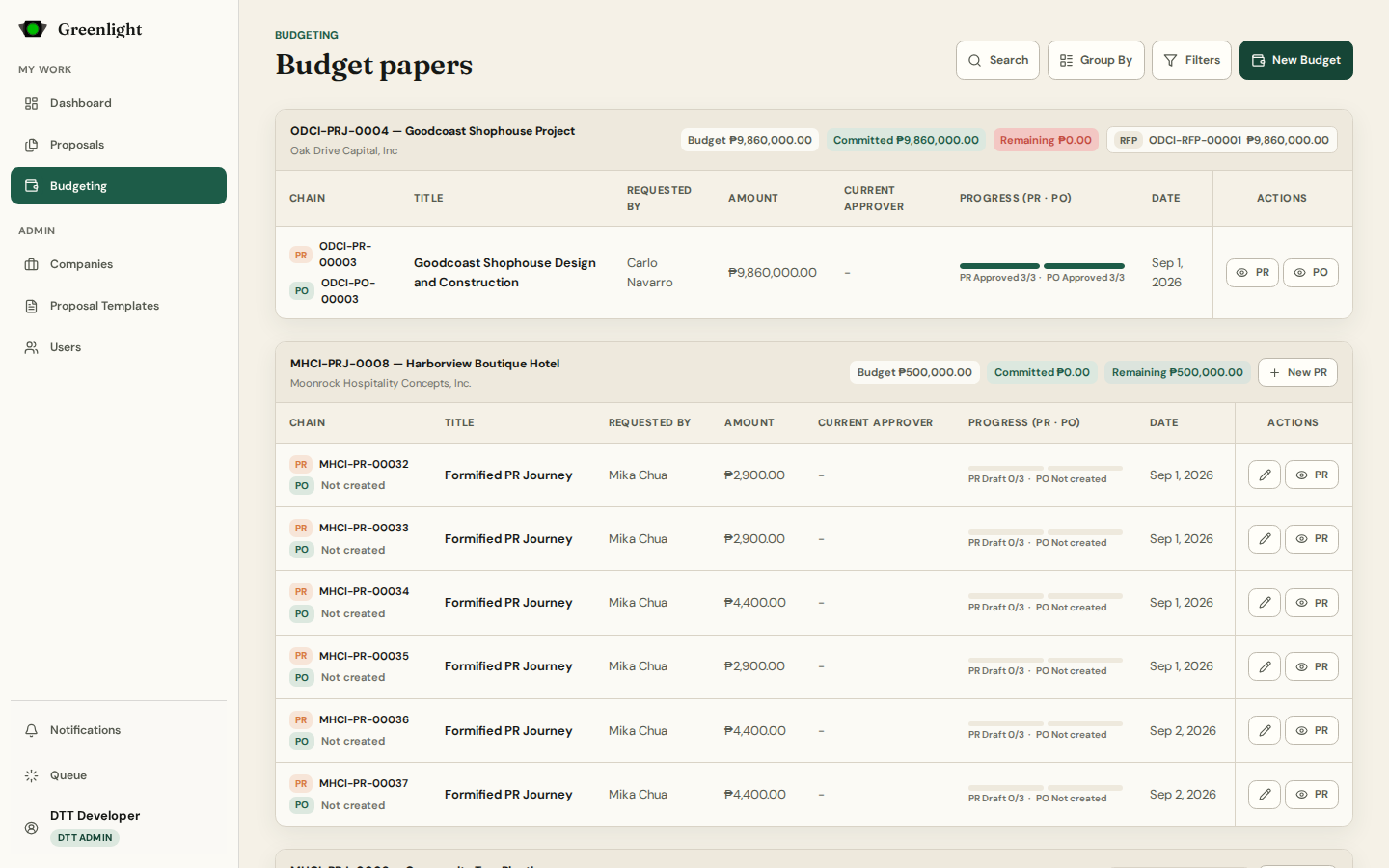
Task: View PO for Goodcoast Shophouse Design
Action: click(x=1311, y=273)
